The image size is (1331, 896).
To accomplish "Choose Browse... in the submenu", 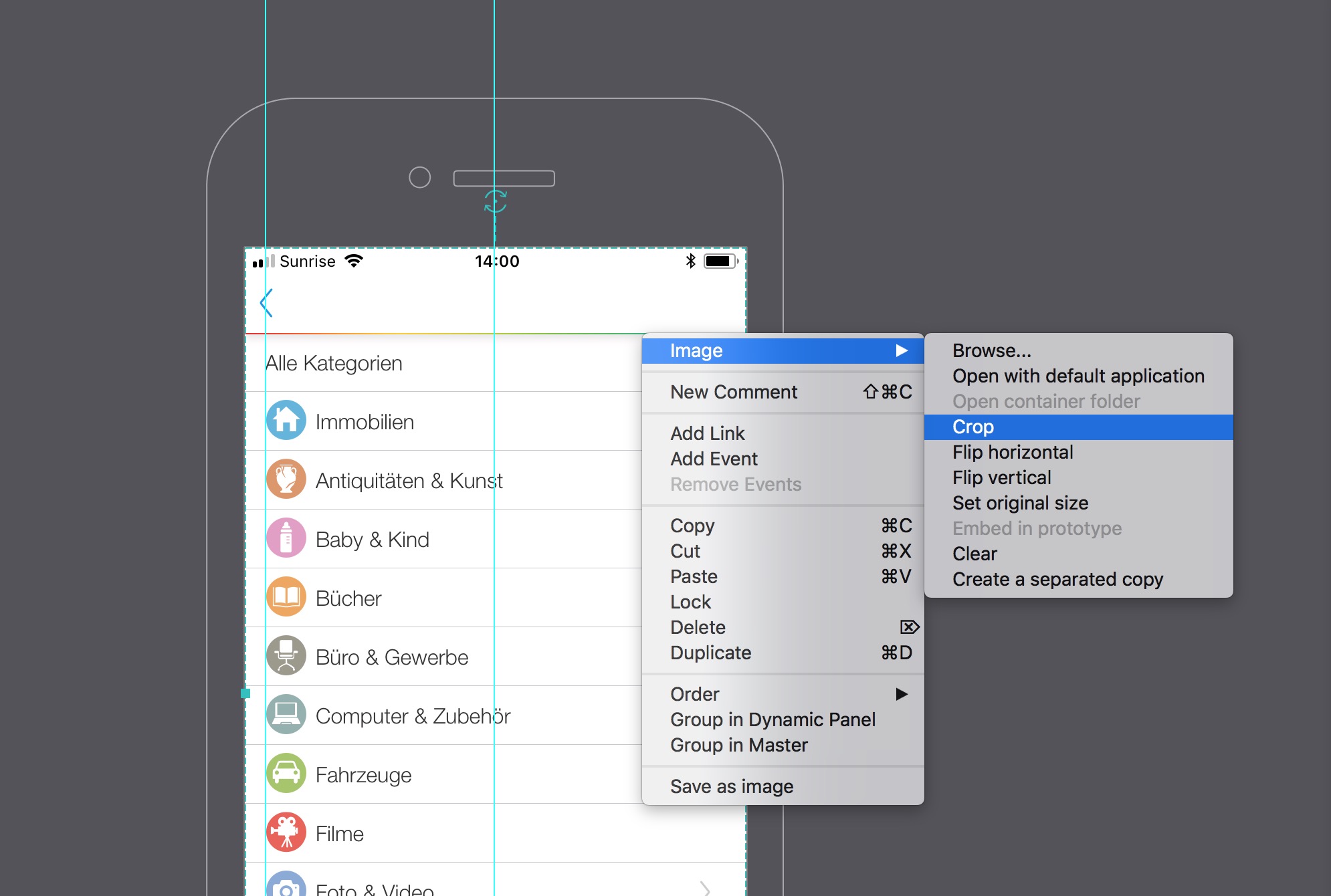I will [x=1078, y=350].
